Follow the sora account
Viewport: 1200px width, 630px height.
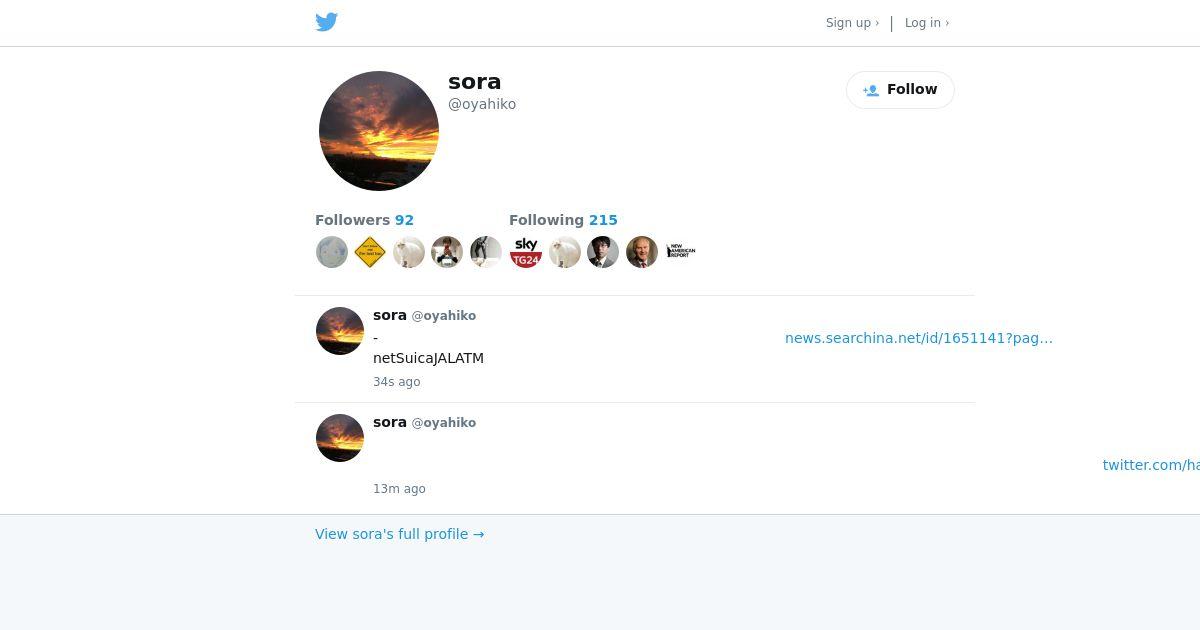pos(900,90)
